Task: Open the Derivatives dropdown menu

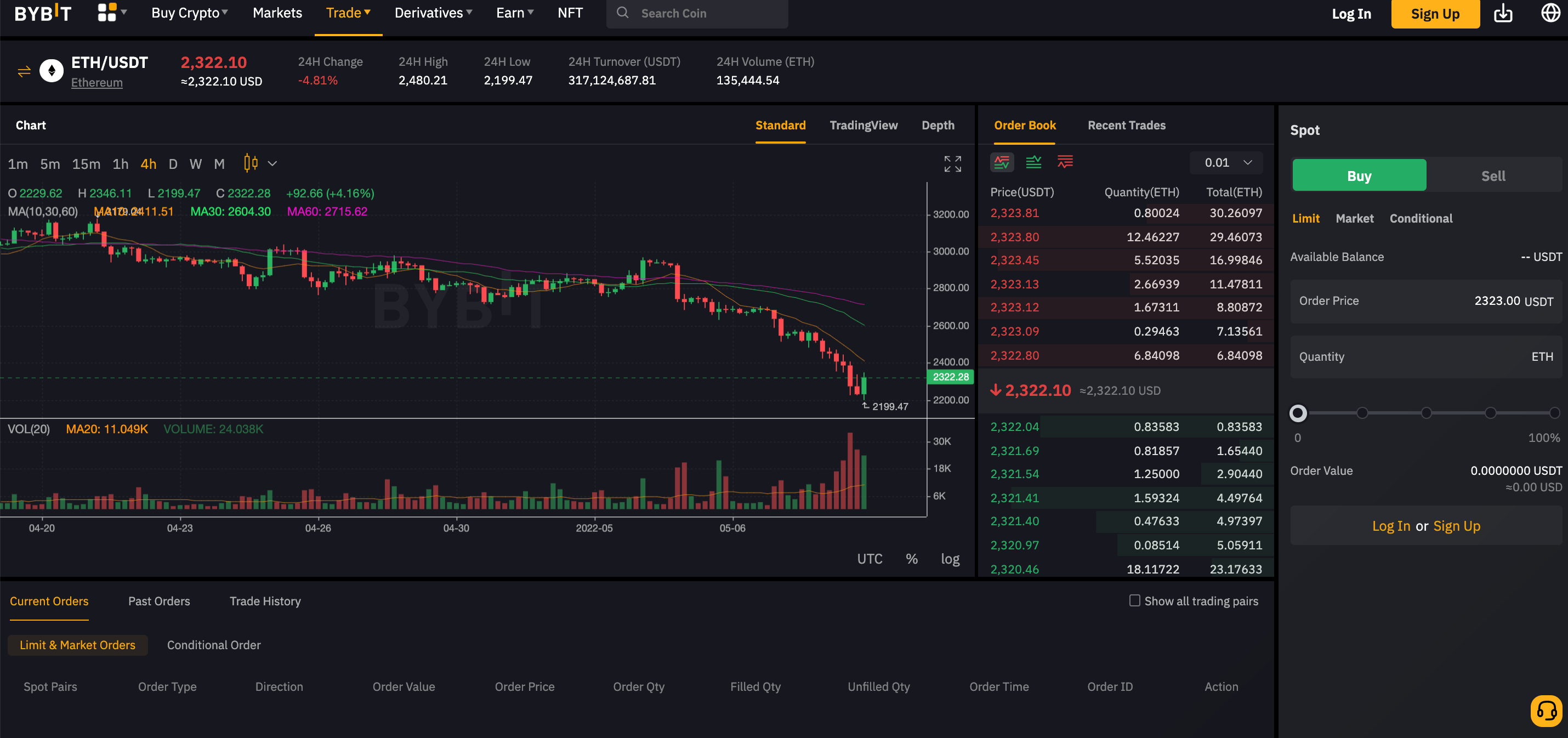Action: [433, 13]
